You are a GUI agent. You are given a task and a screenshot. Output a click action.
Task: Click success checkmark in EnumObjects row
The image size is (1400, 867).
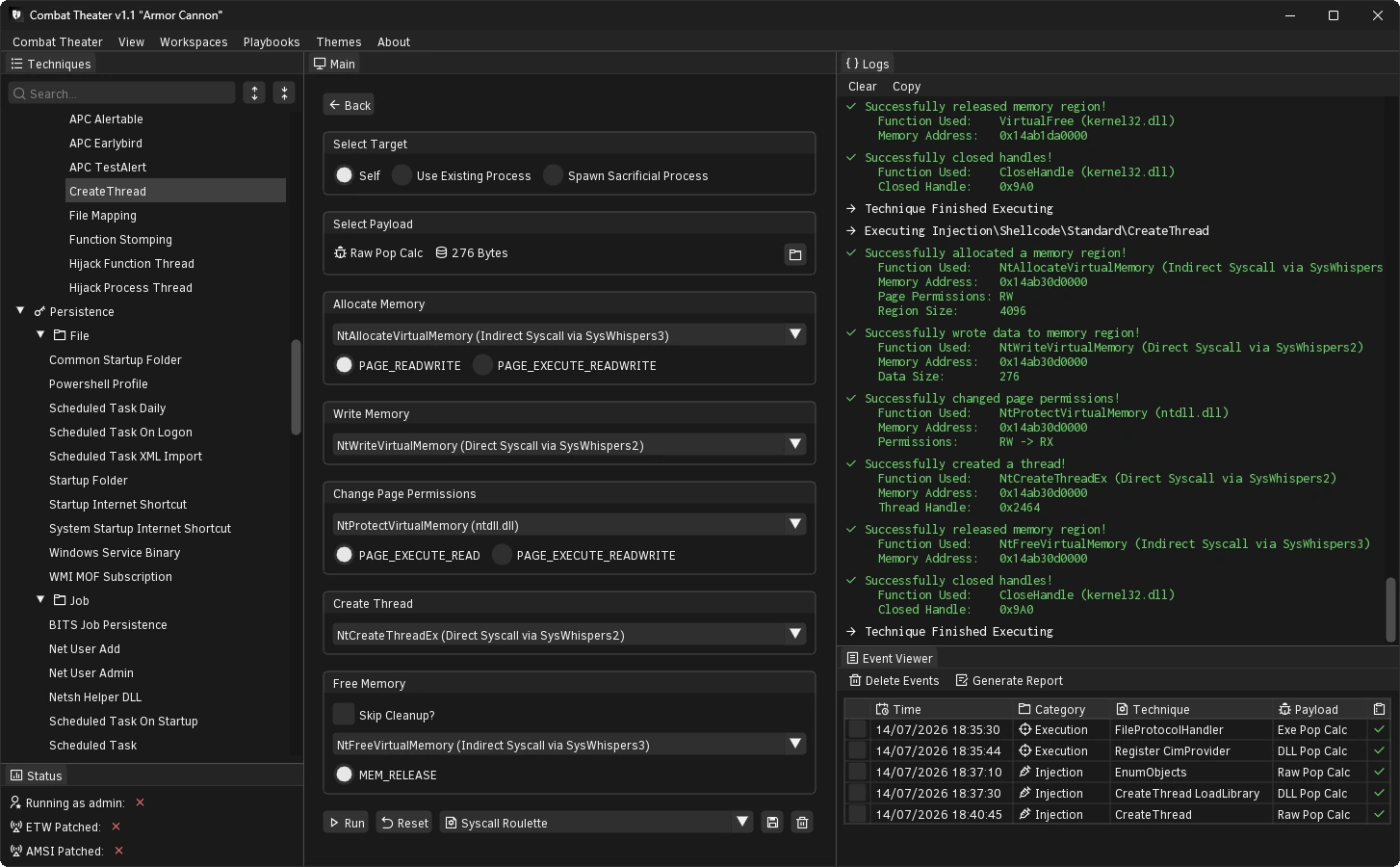[1379, 773]
